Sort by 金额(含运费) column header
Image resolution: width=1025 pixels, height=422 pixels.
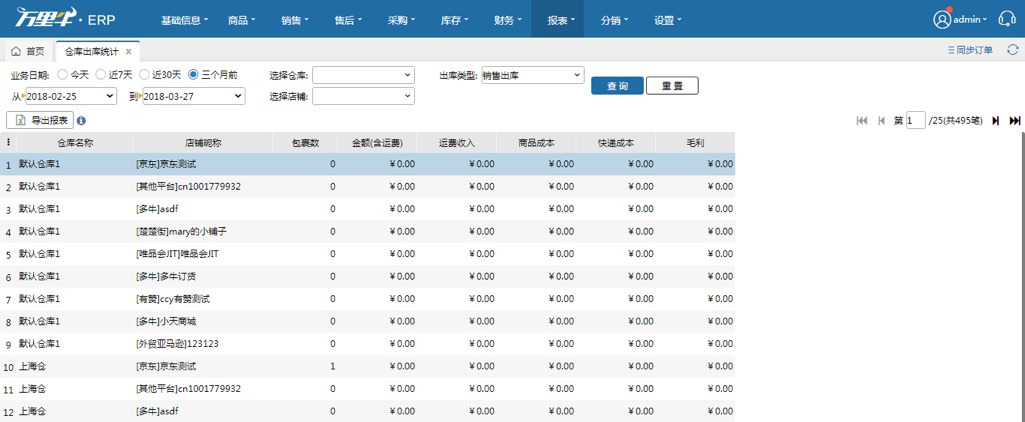point(377,142)
